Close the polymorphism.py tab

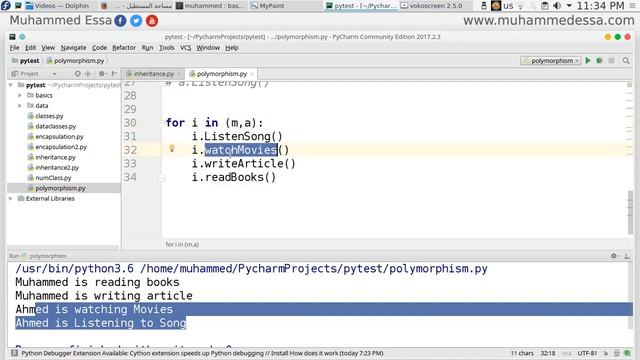click(252, 74)
